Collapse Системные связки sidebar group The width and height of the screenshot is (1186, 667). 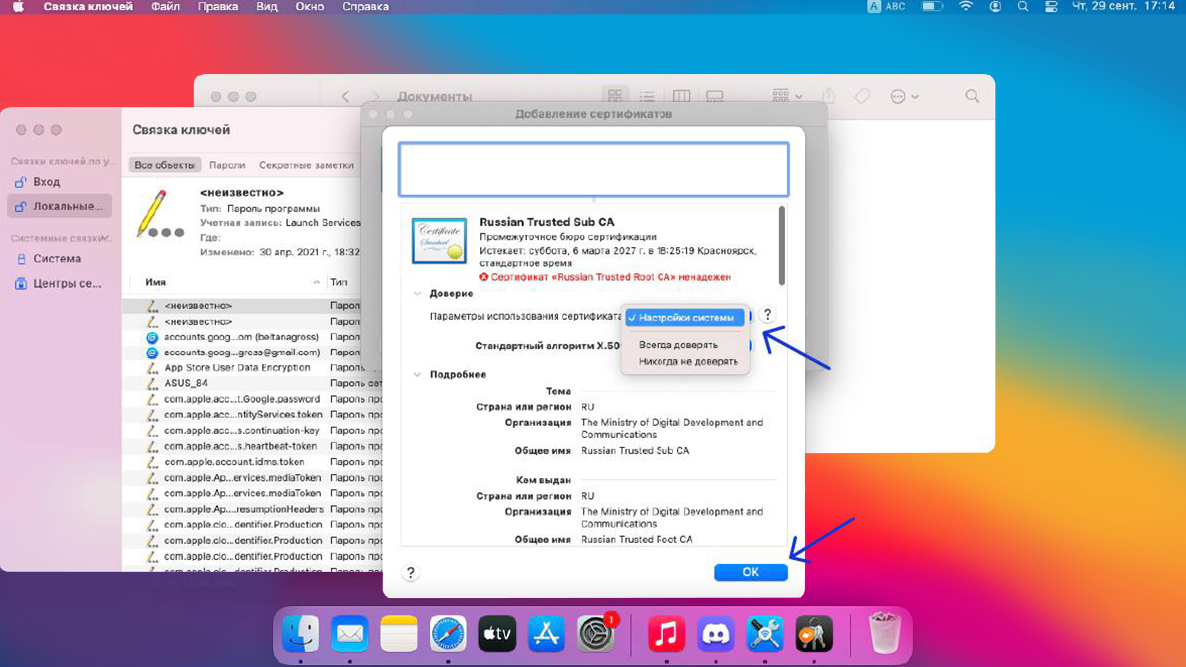coord(106,237)
